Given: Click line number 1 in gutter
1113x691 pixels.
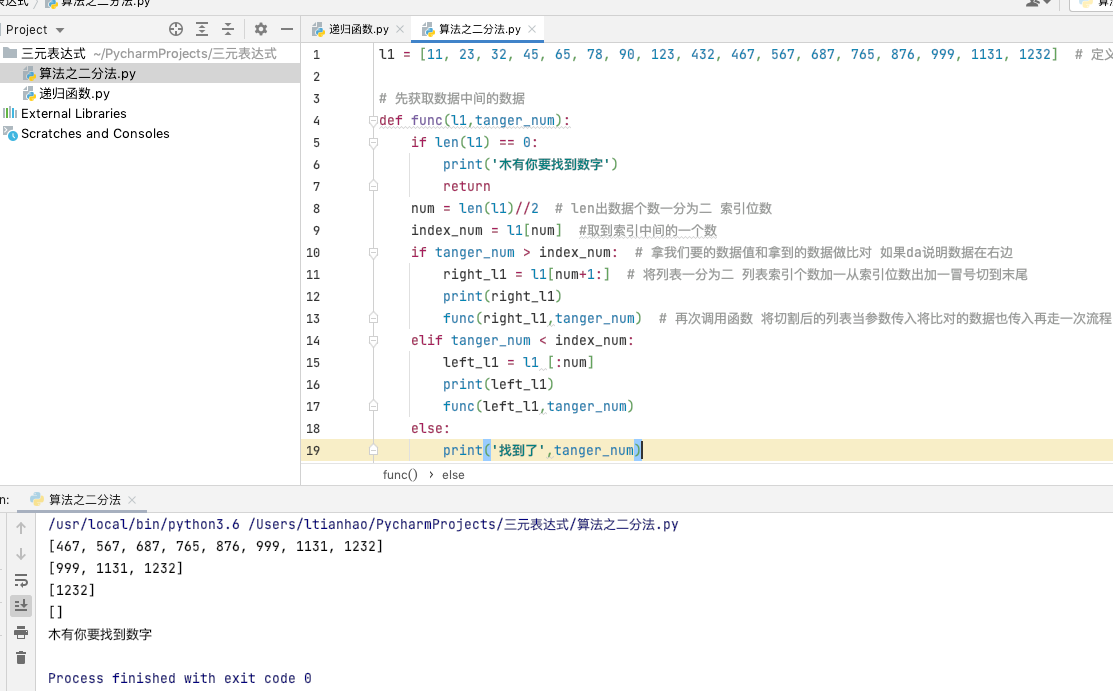Looking at the screenshot, I should 317,55.
